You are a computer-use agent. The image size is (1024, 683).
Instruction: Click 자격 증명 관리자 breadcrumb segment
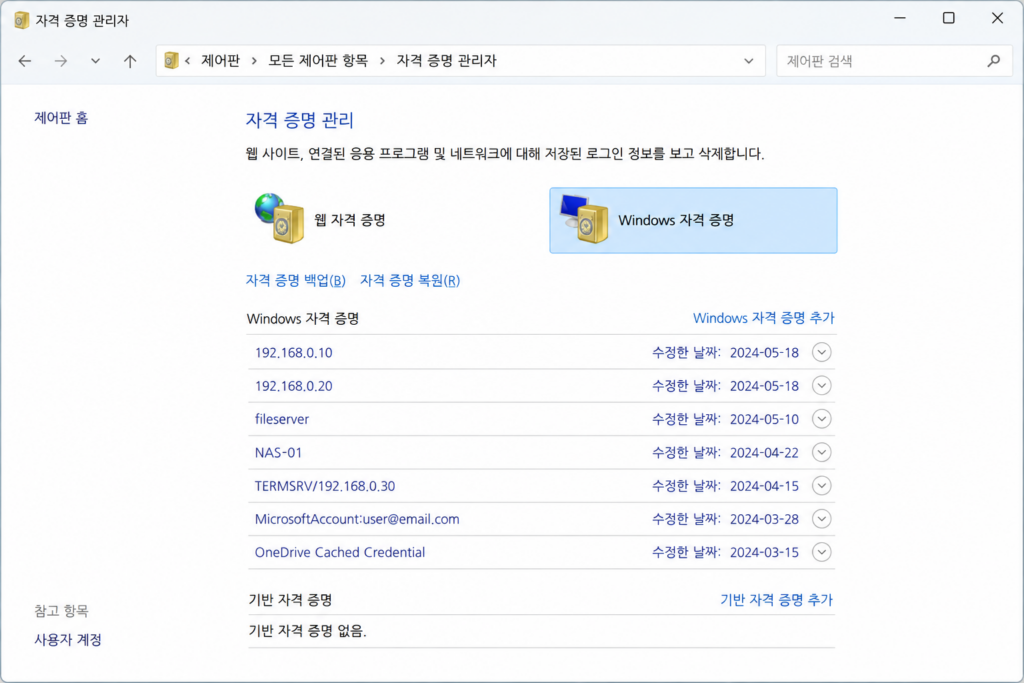(x=447, y=61)
